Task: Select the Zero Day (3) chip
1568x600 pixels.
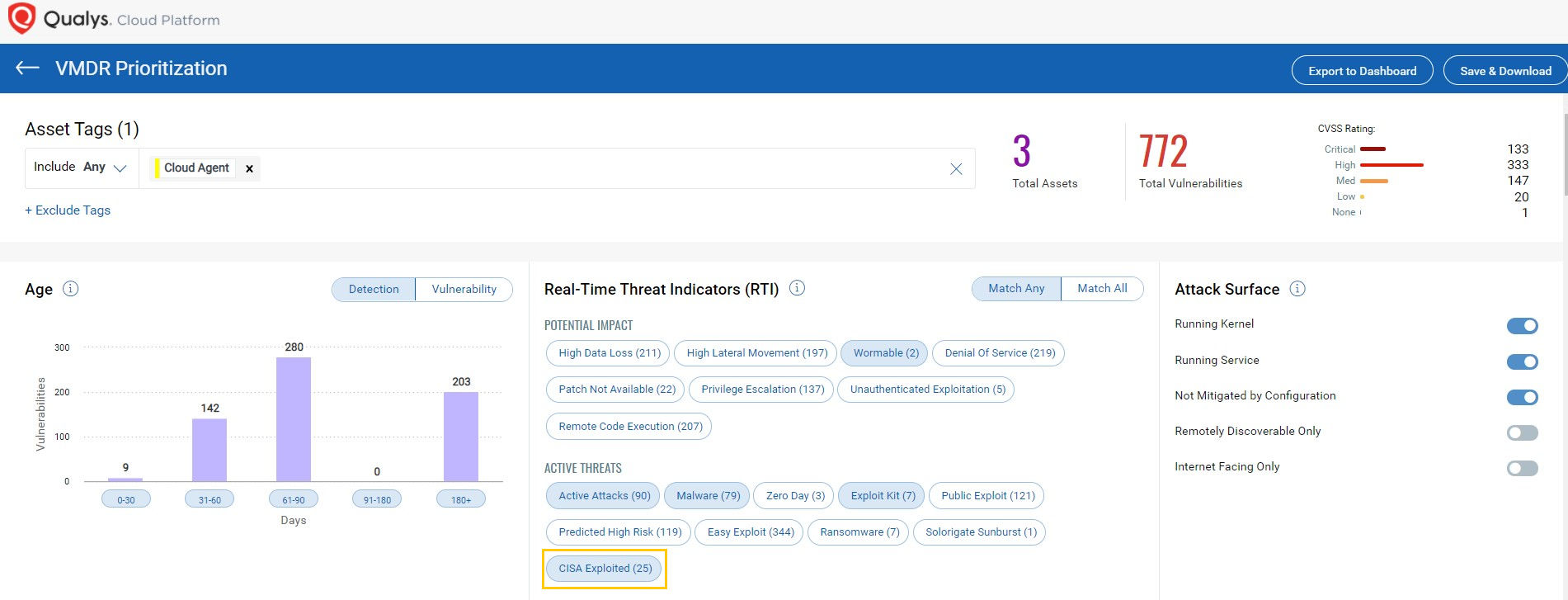Action: click(x=794, y=496)
